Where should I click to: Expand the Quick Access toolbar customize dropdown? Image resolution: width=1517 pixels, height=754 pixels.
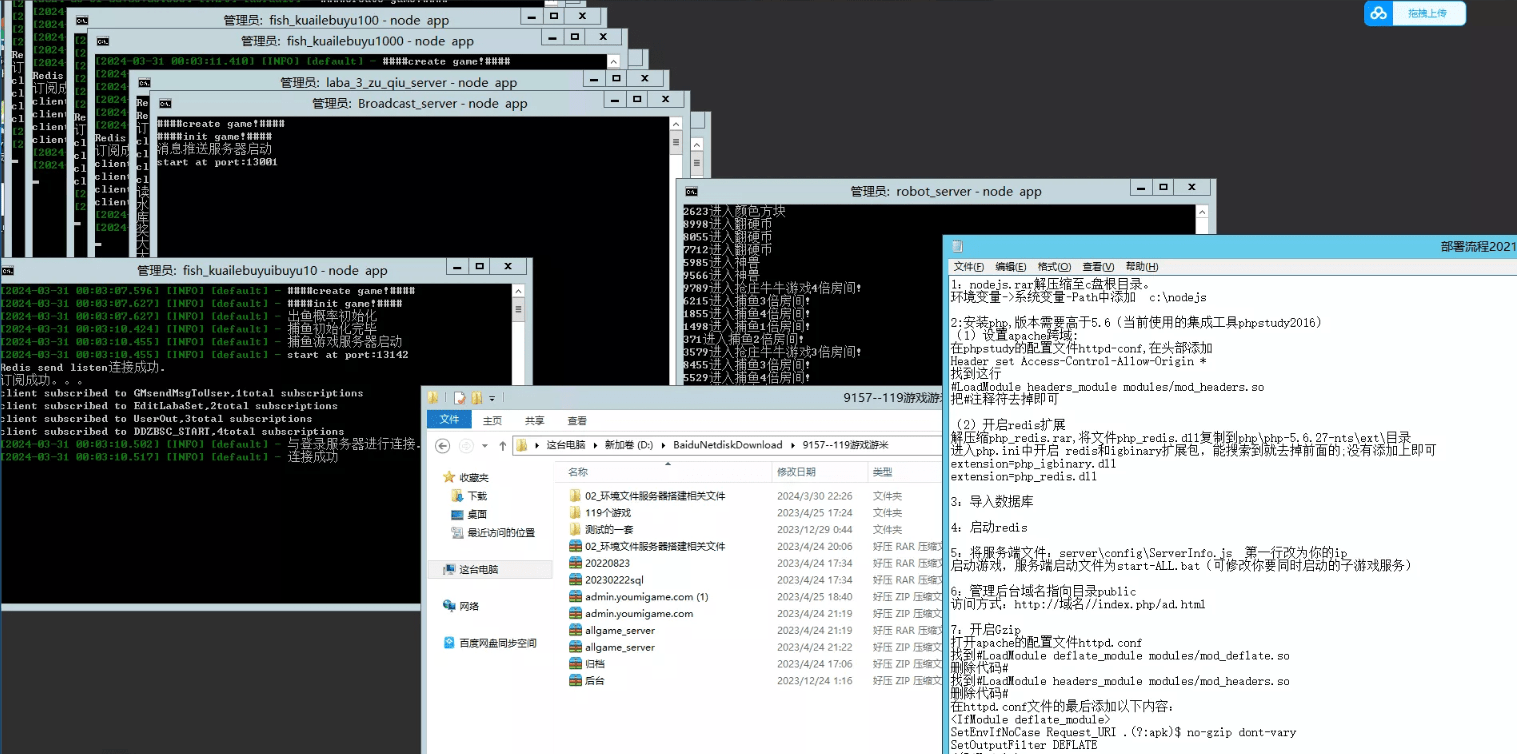pos(492,398)
